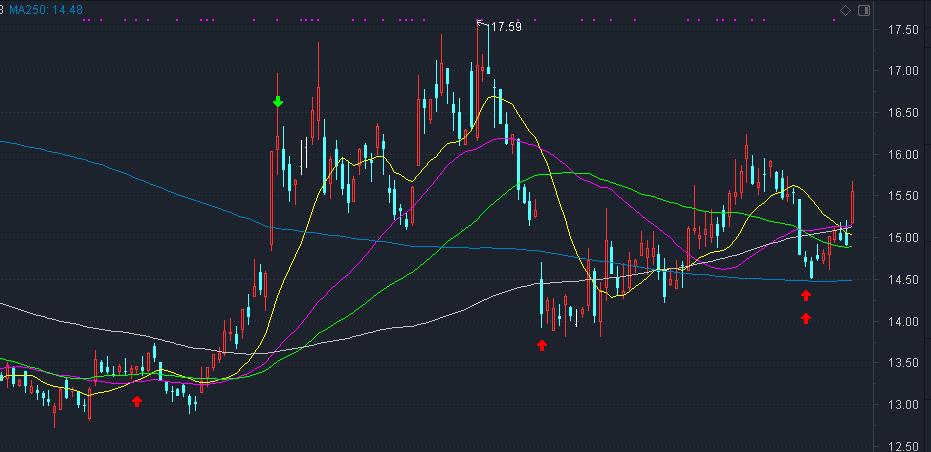This screenshot has width=931, height=452.
Task: Select the MA250: 14.48 indicator label
Action: [46, 10]
